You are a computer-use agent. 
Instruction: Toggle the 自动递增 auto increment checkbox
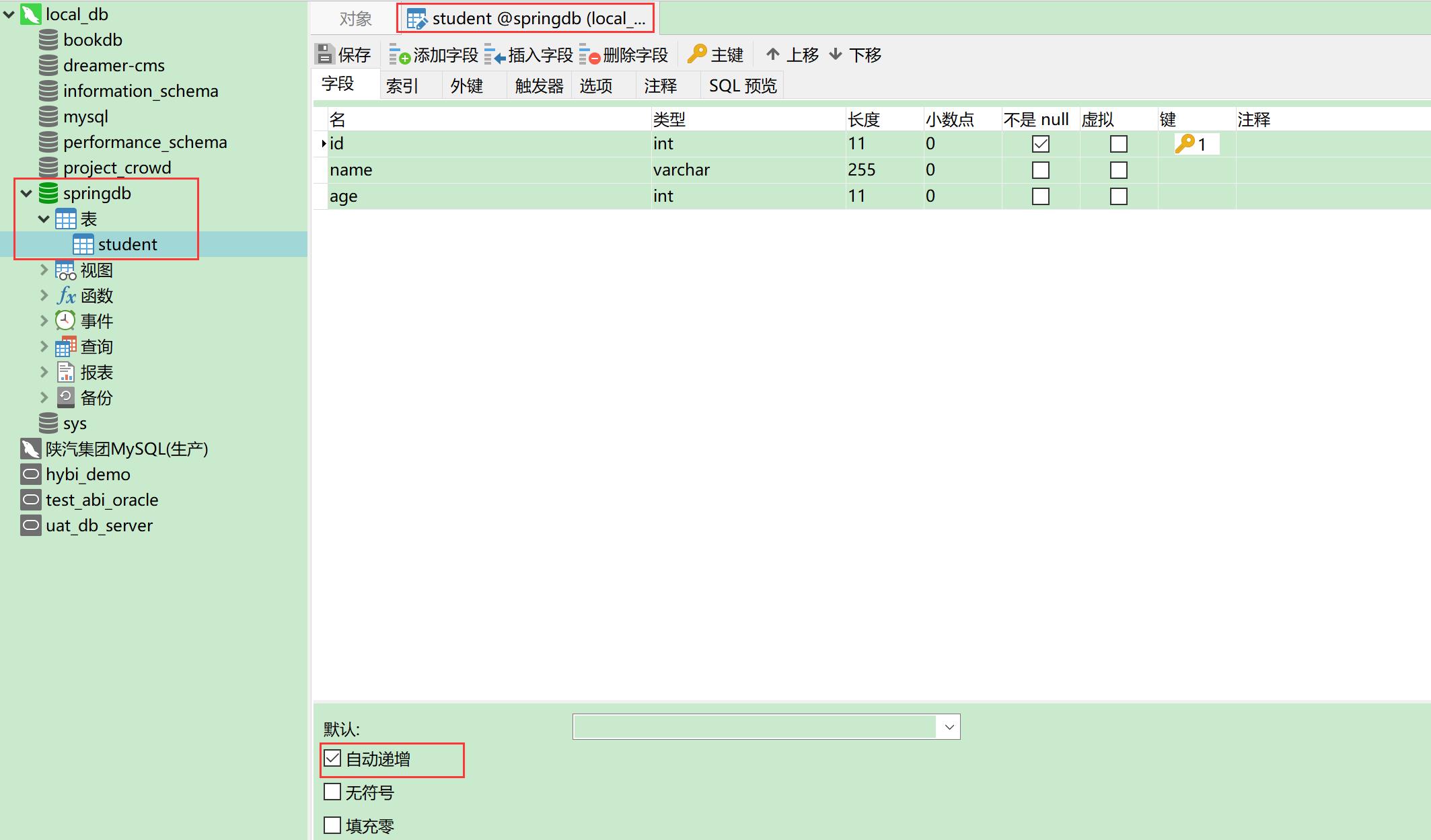(x=332, y=759)
